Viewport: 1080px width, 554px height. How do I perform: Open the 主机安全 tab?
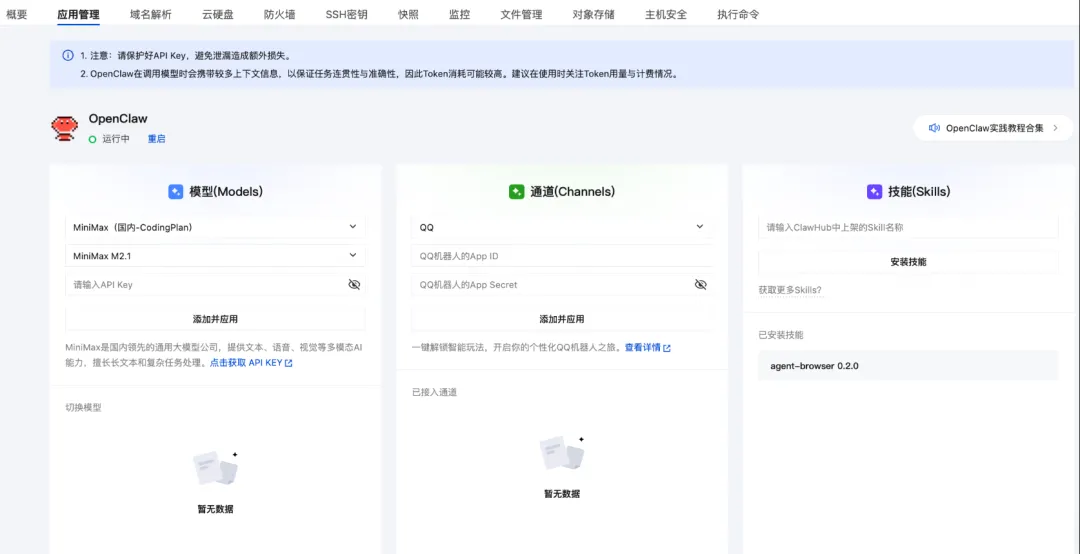[x=666, y=14]
